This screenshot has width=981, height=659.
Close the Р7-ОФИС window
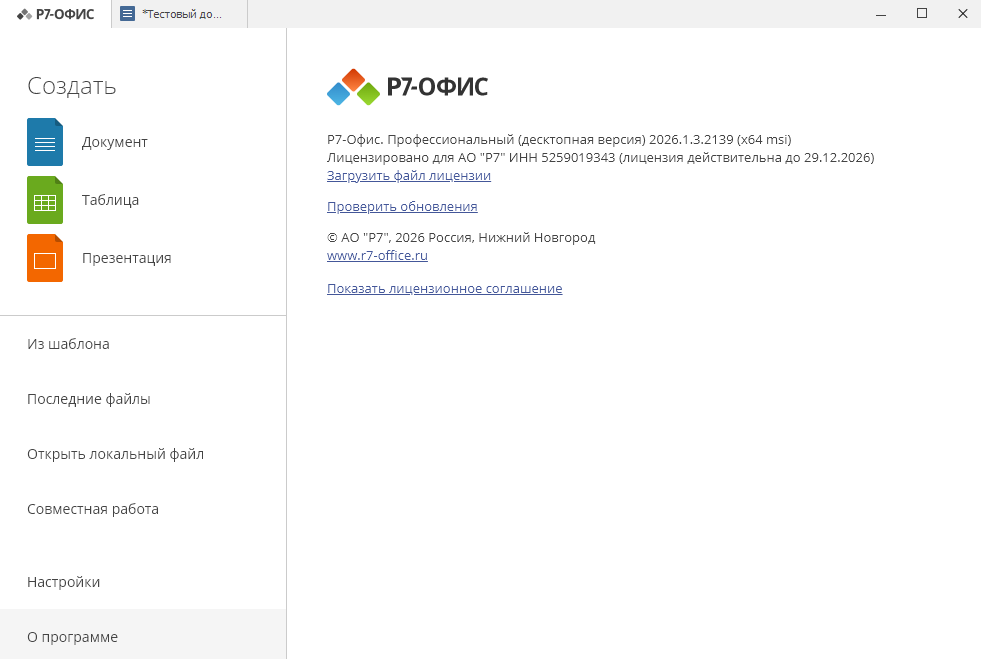coord(962,14)
